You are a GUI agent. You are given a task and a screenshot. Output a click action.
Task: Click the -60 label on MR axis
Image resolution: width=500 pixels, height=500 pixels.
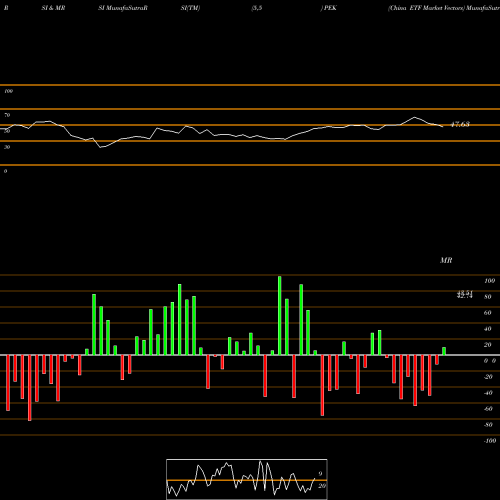point(488,409)
